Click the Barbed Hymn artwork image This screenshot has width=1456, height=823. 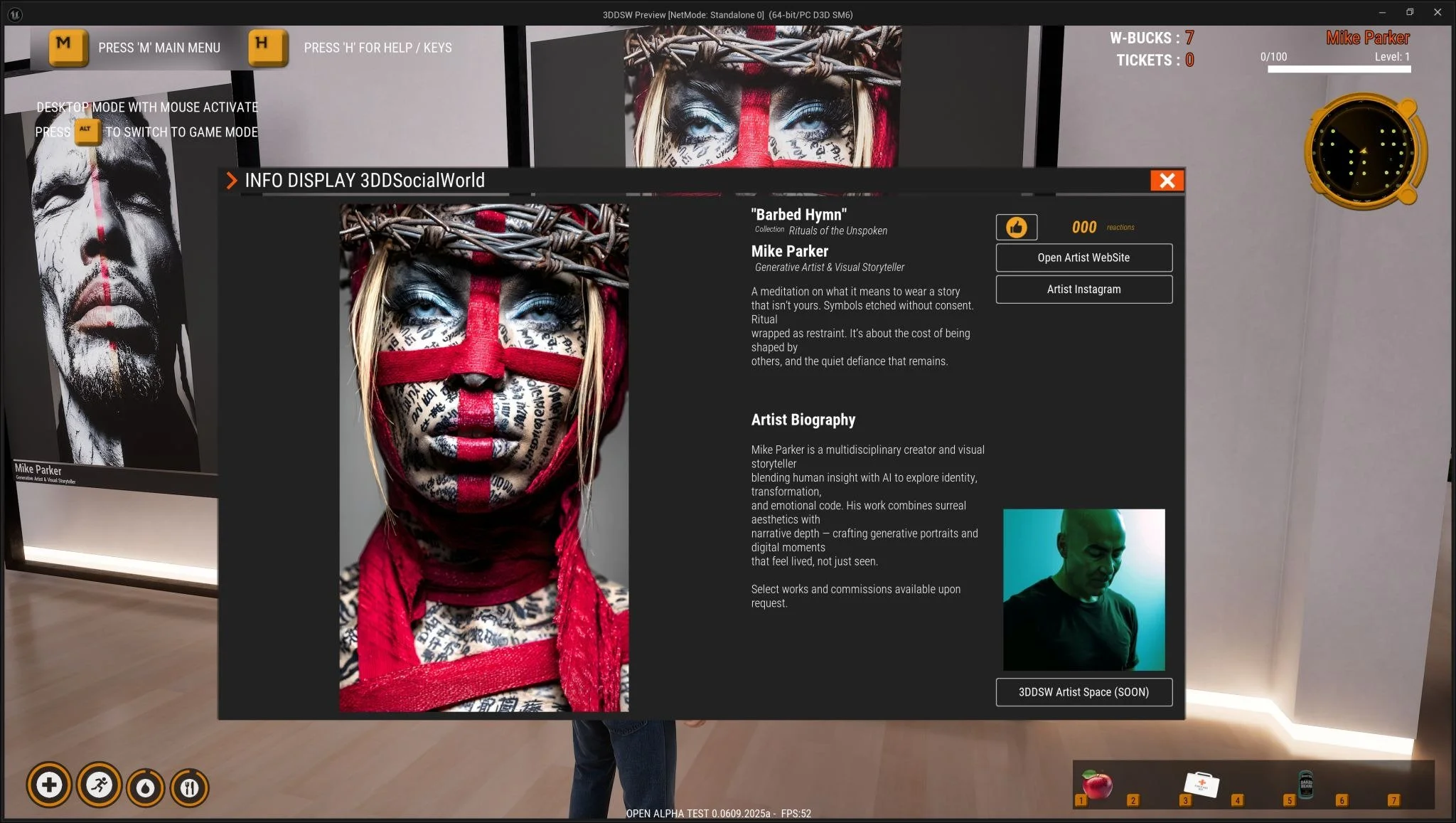(483, 457)
